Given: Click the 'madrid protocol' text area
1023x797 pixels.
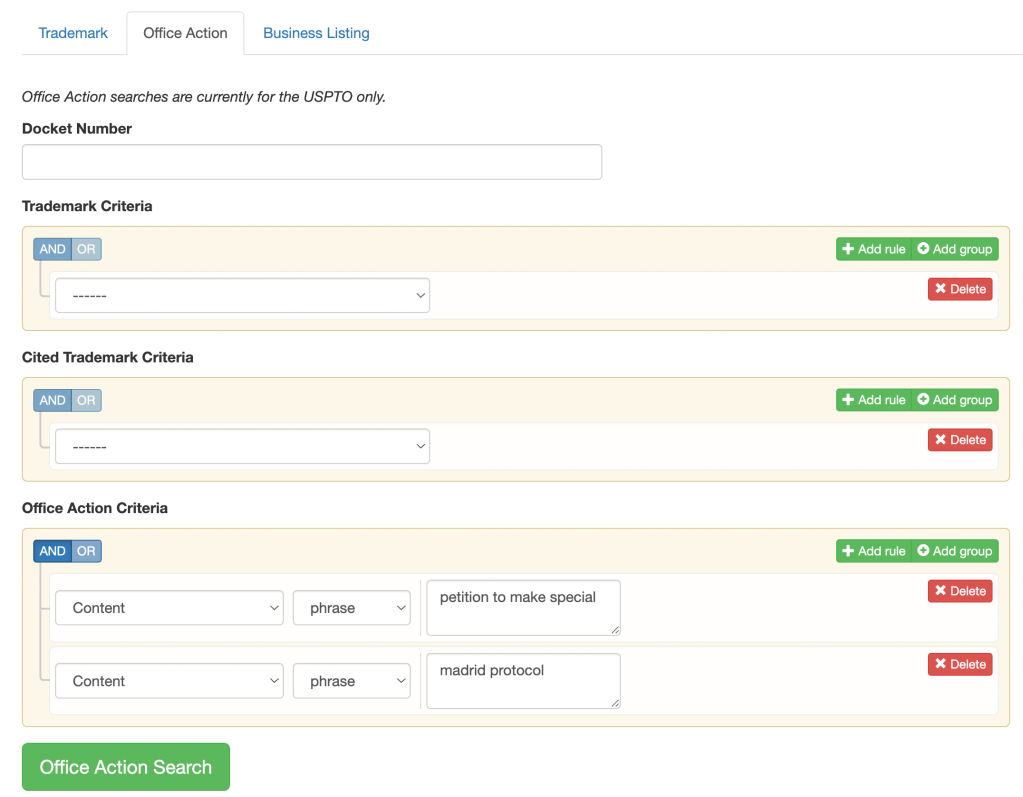Looking at the screenshot, I should (523, 681).
